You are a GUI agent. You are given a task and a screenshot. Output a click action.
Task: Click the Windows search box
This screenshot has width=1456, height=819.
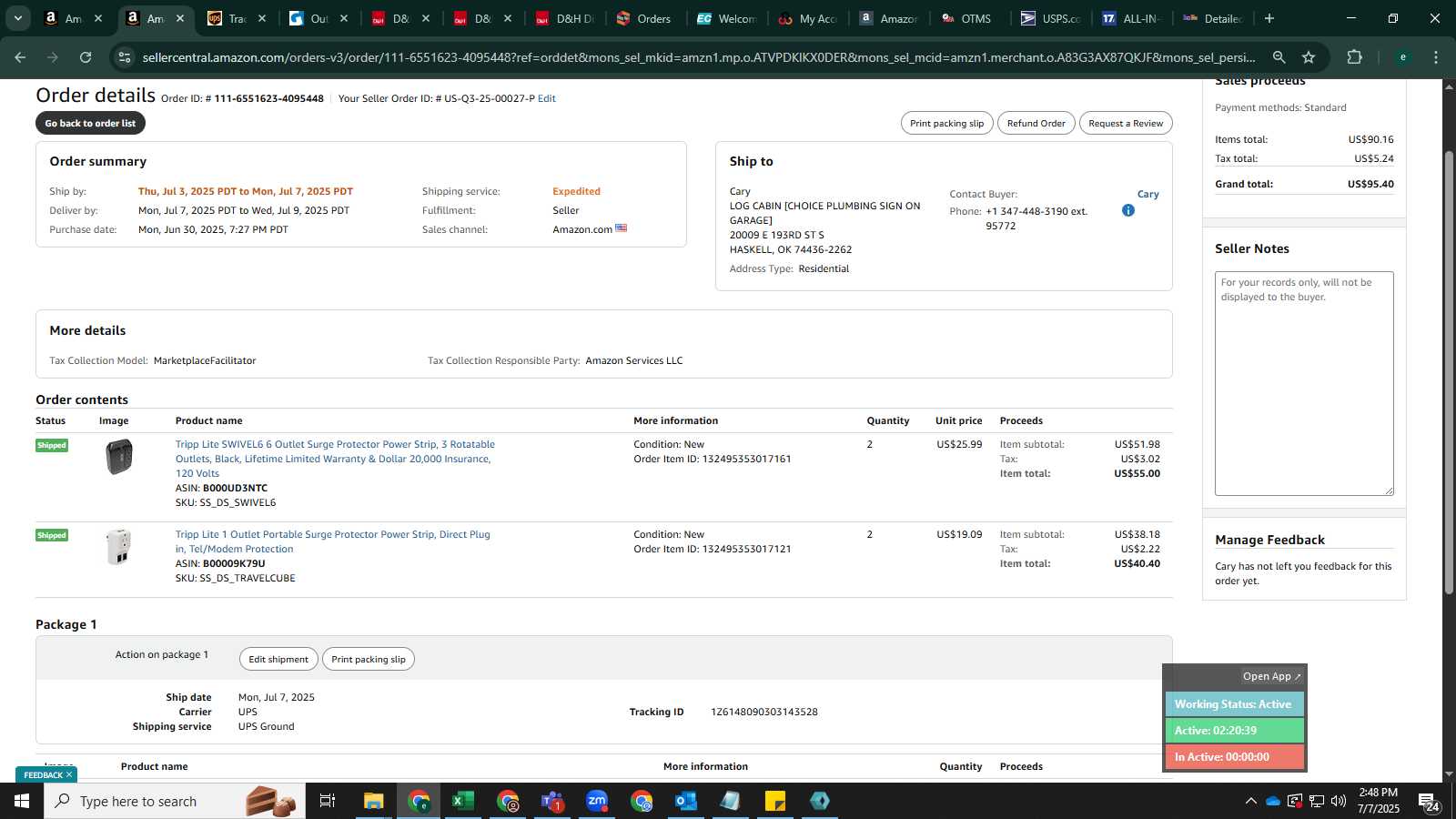[175, 801]
